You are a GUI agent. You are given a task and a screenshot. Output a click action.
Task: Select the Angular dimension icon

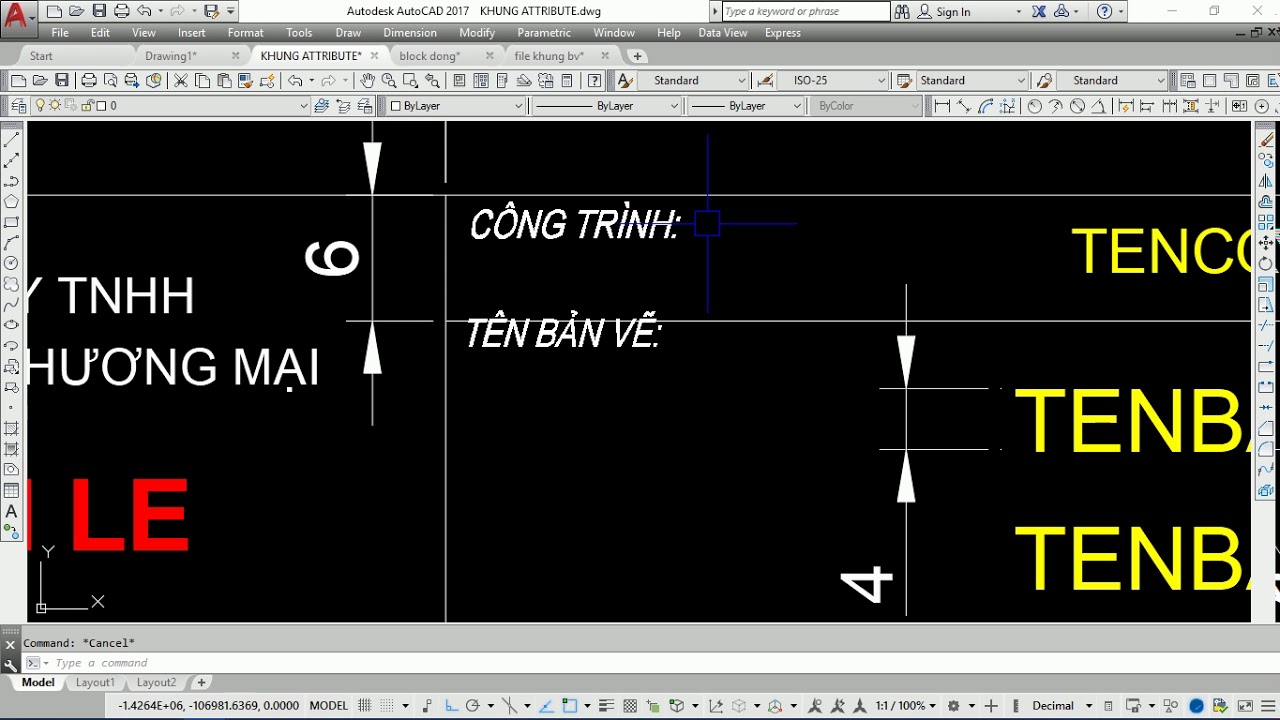1099,105
